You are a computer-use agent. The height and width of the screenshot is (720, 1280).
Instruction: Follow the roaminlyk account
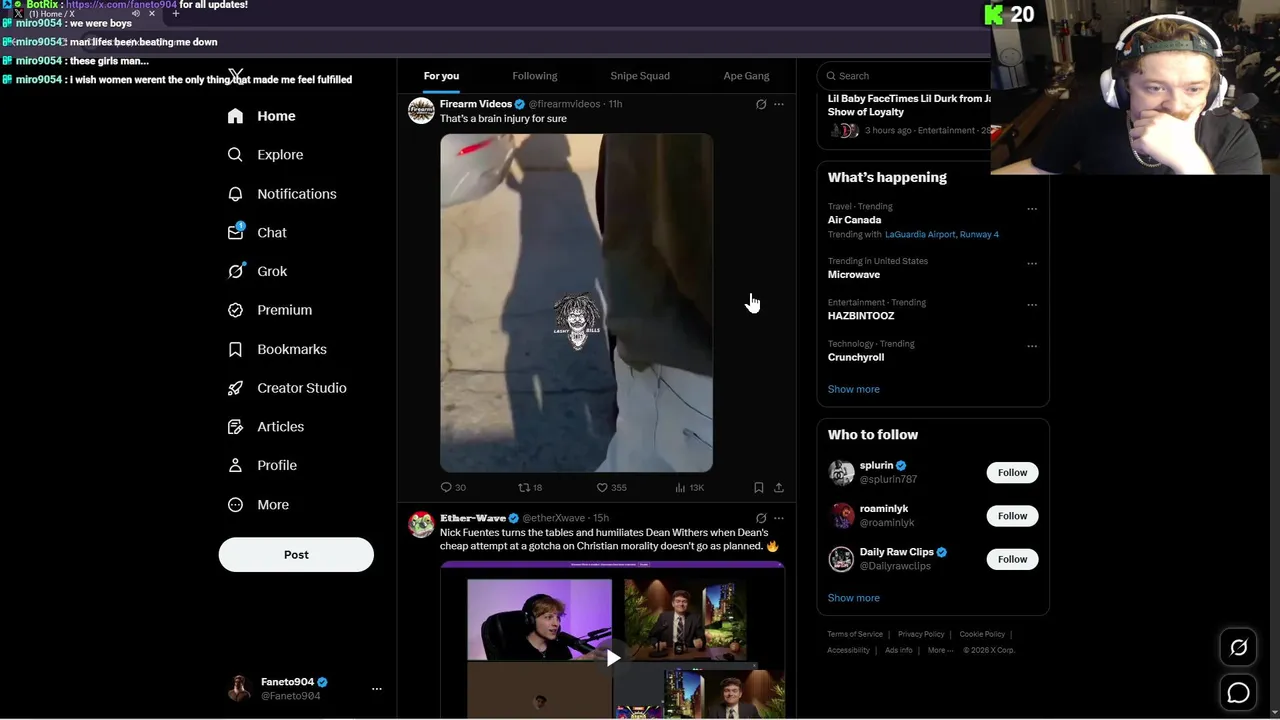(1012, 516)
